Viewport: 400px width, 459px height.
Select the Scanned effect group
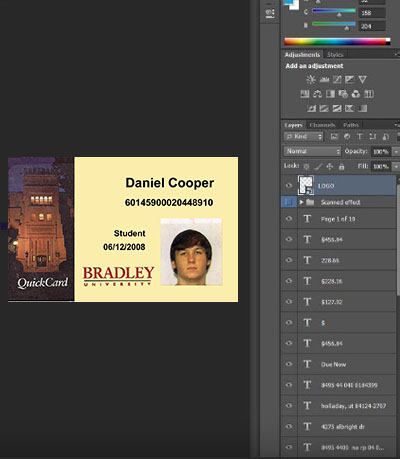click(x=340, y=202)
